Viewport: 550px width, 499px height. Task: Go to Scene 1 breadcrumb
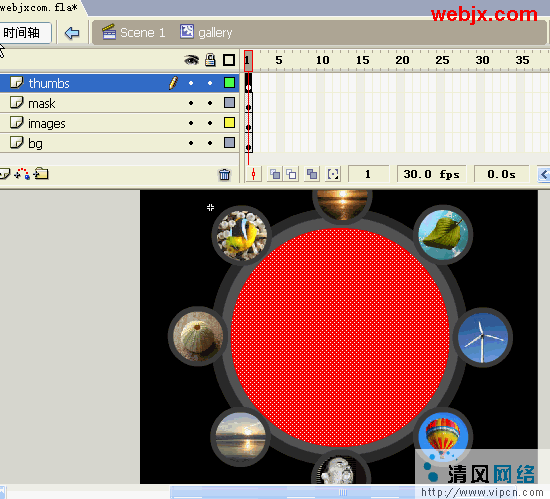[x=133, y=33]
